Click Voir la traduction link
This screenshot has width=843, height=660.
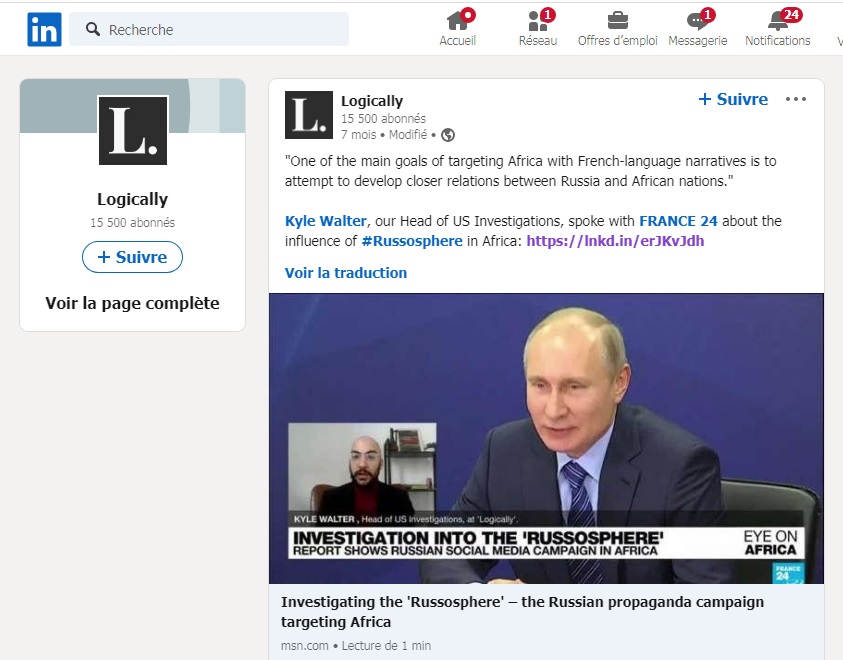346,273
